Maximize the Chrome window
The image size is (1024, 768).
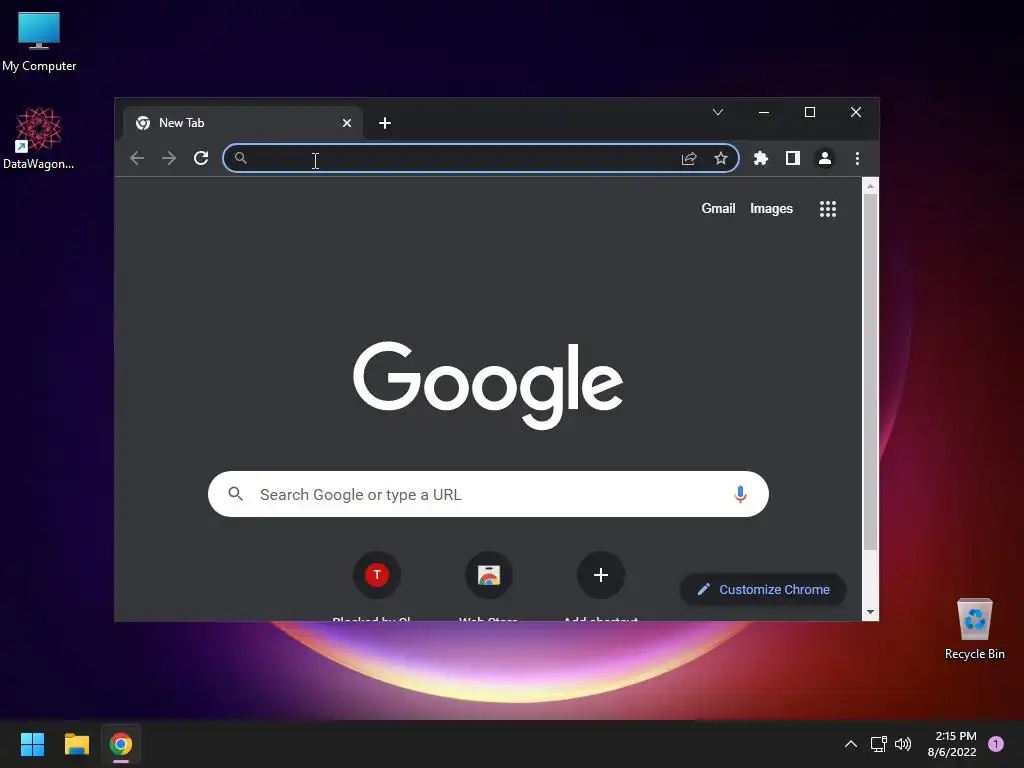point(810,112)
